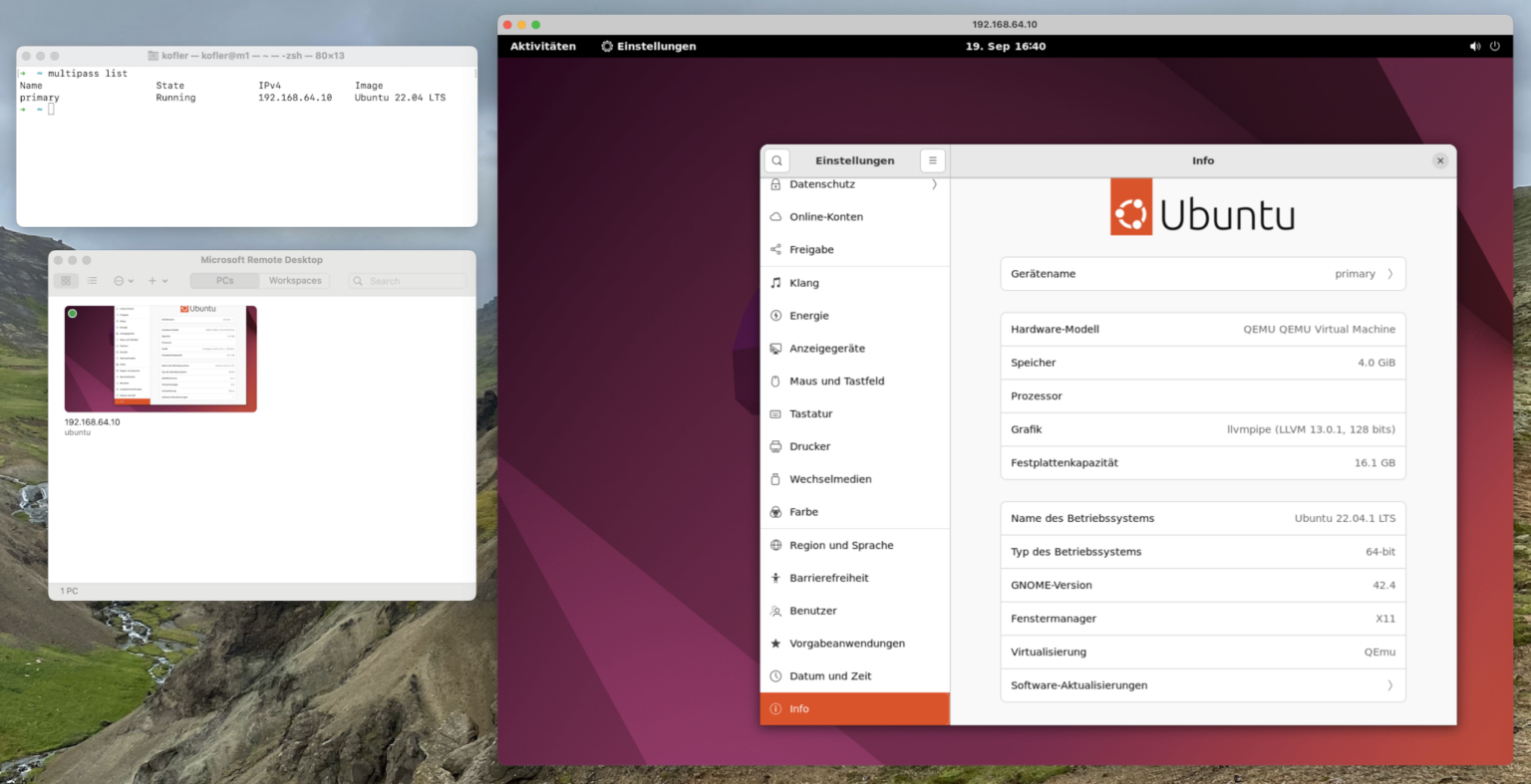Open Anzeigegeräte settings
The image size is (1531, 784).
pyautogui.click(x=775, y=348)
